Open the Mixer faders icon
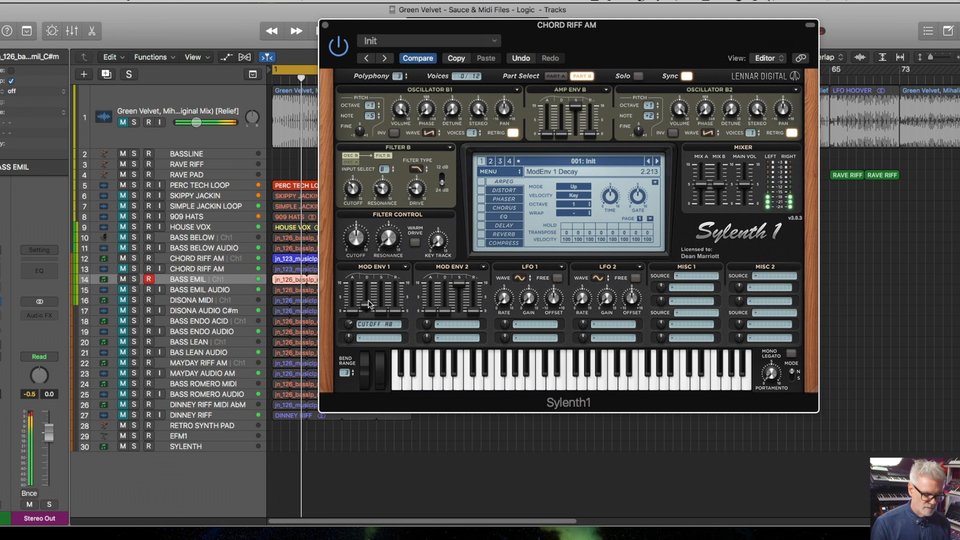This screenshot has height=540, width=960. [72, 31]
